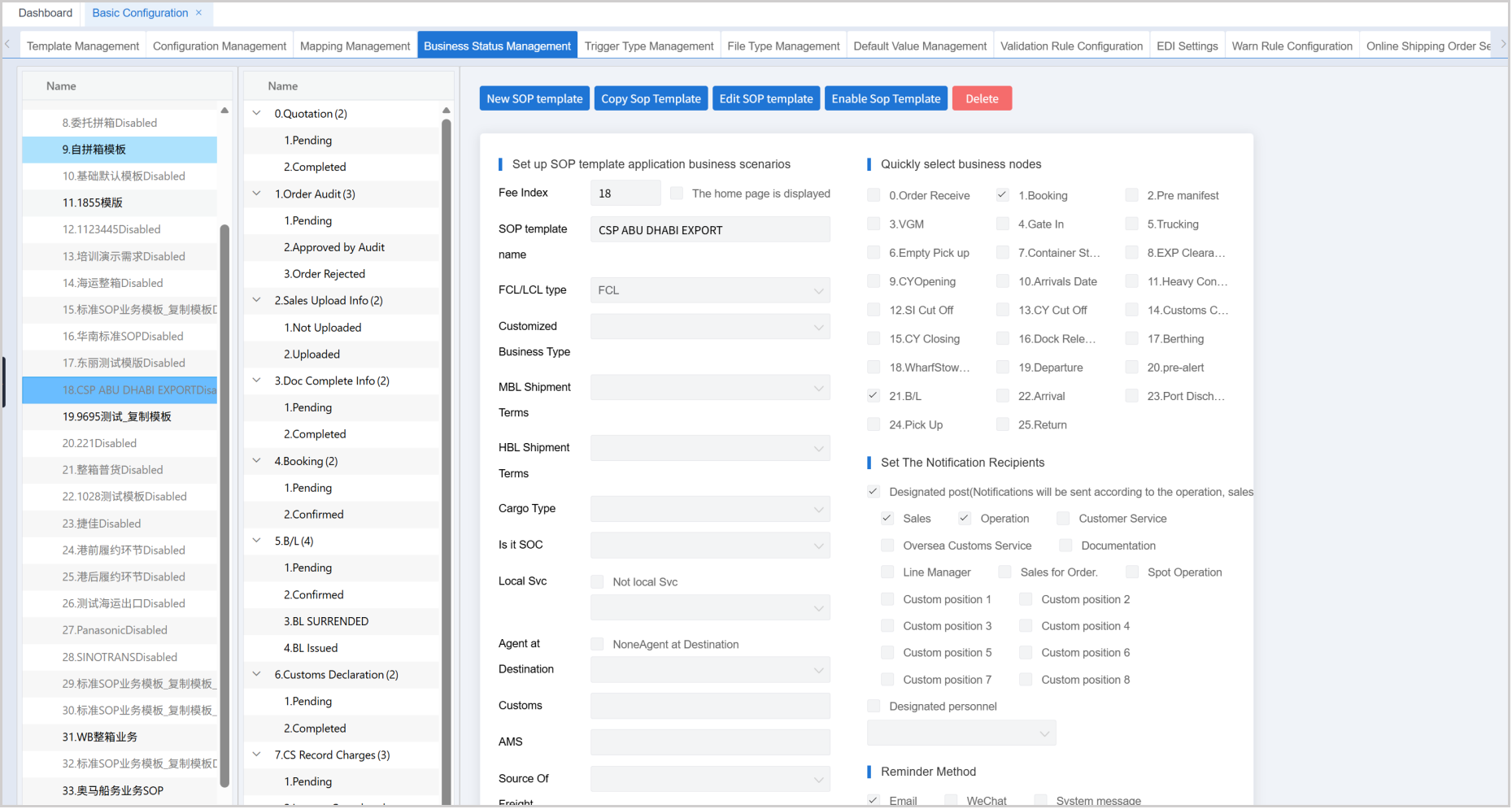Image resolution: width=1512 pixels, height=809 pixels.
Task: Enable Customer Service notification recipient
Action: (1063, 518)
